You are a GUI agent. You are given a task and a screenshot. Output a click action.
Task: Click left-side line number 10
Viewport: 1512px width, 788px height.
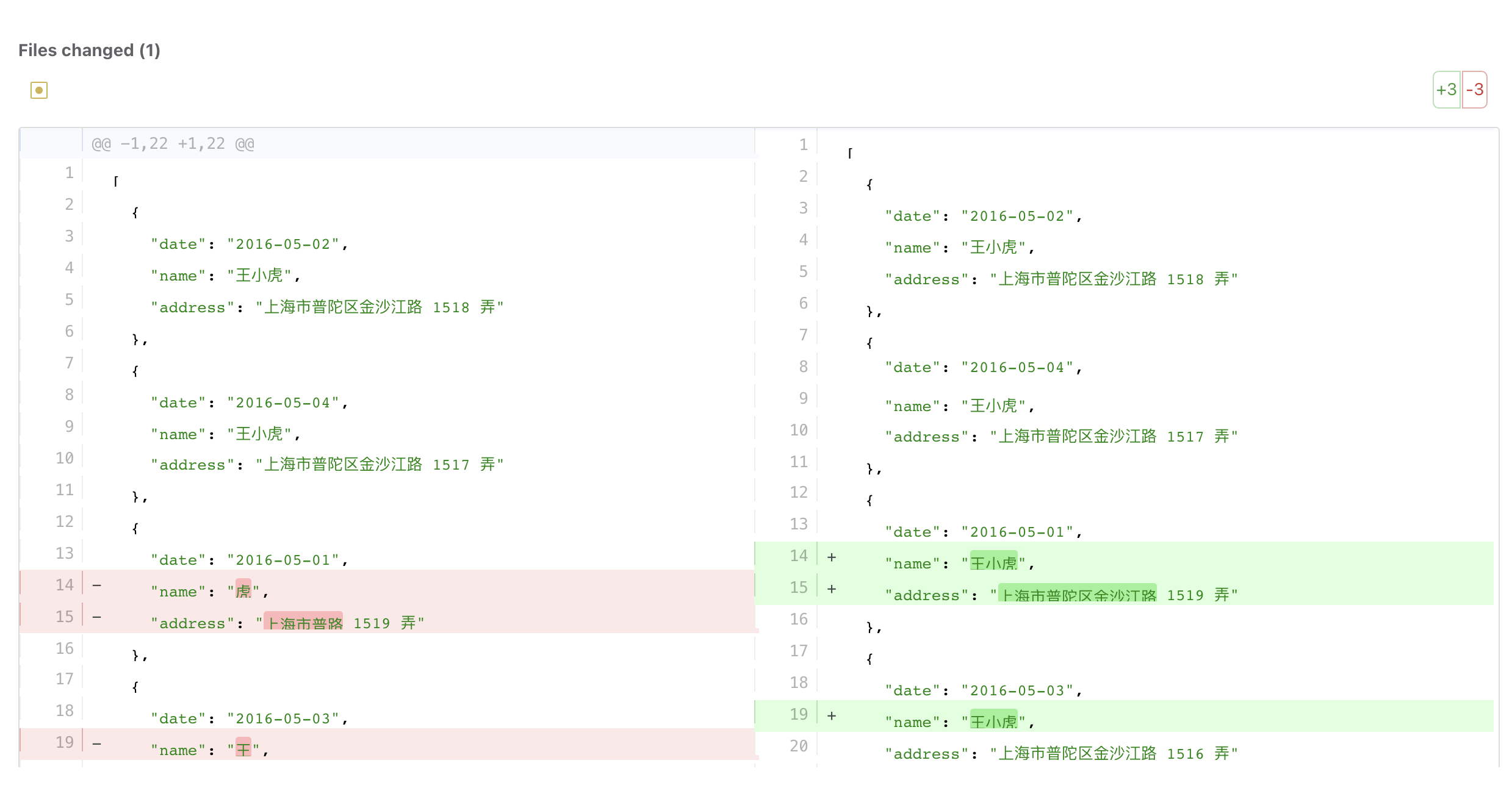65,459
